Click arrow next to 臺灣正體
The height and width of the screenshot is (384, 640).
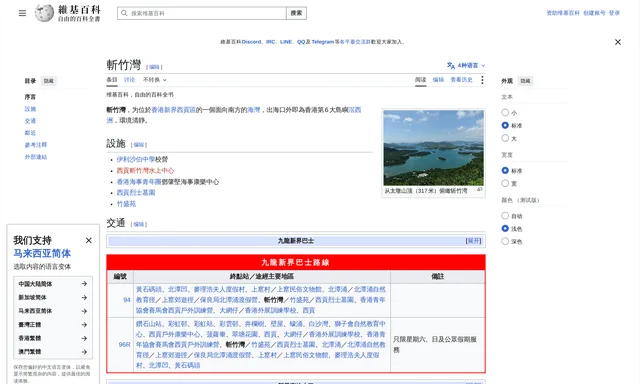click(84, 325)
